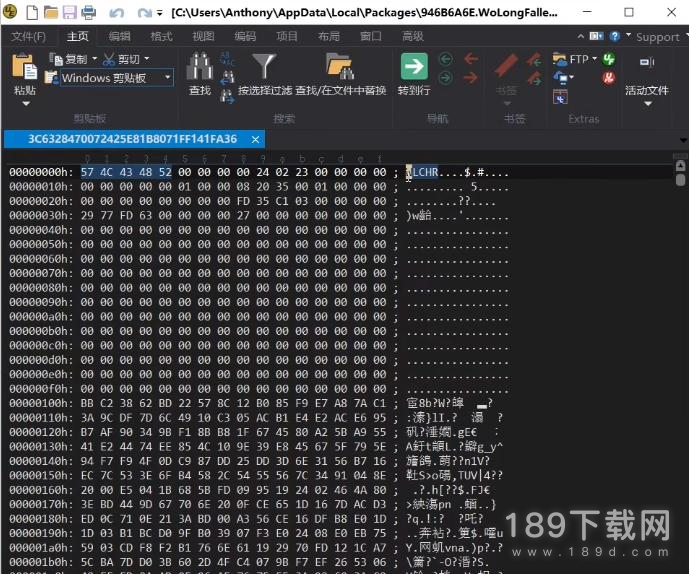Switch to the View (视图) ribbon tab
The height and width of the screenshot is (574, 689).
(203, 36)
